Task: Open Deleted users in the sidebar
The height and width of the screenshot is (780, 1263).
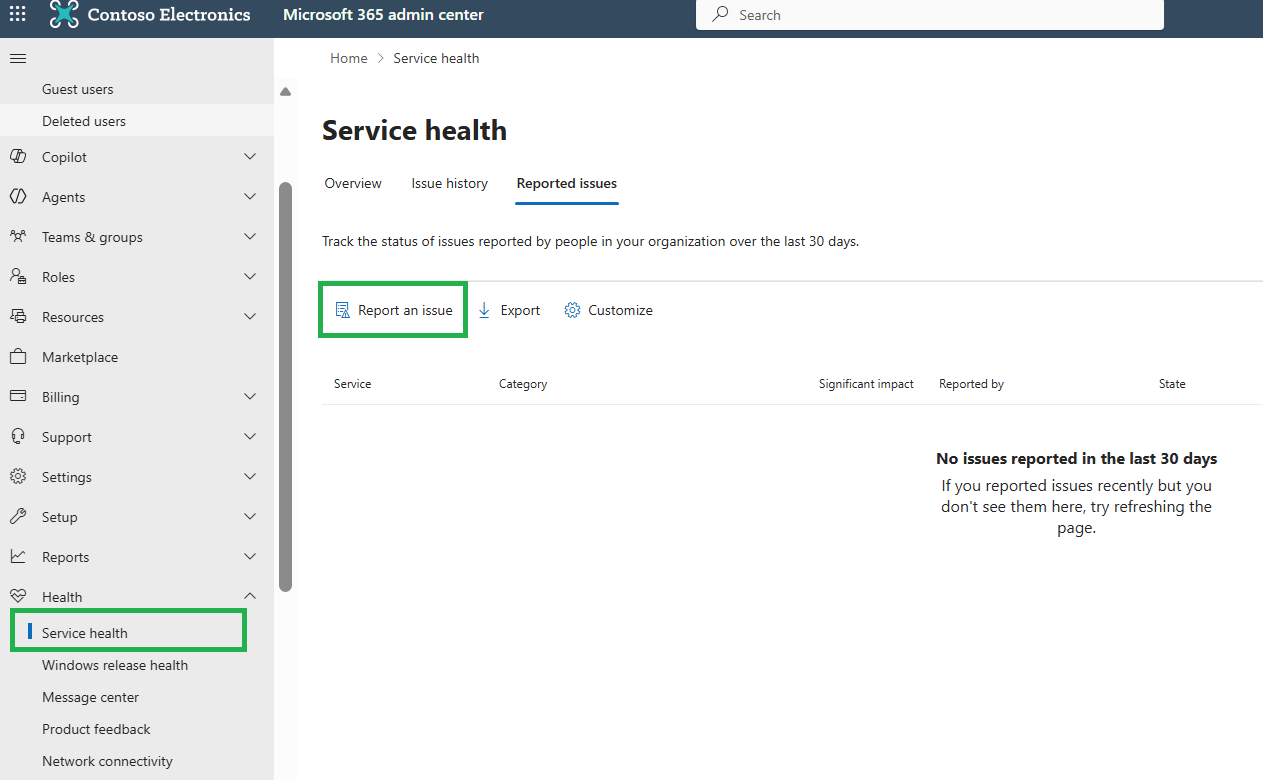Action: pos(84,121)
